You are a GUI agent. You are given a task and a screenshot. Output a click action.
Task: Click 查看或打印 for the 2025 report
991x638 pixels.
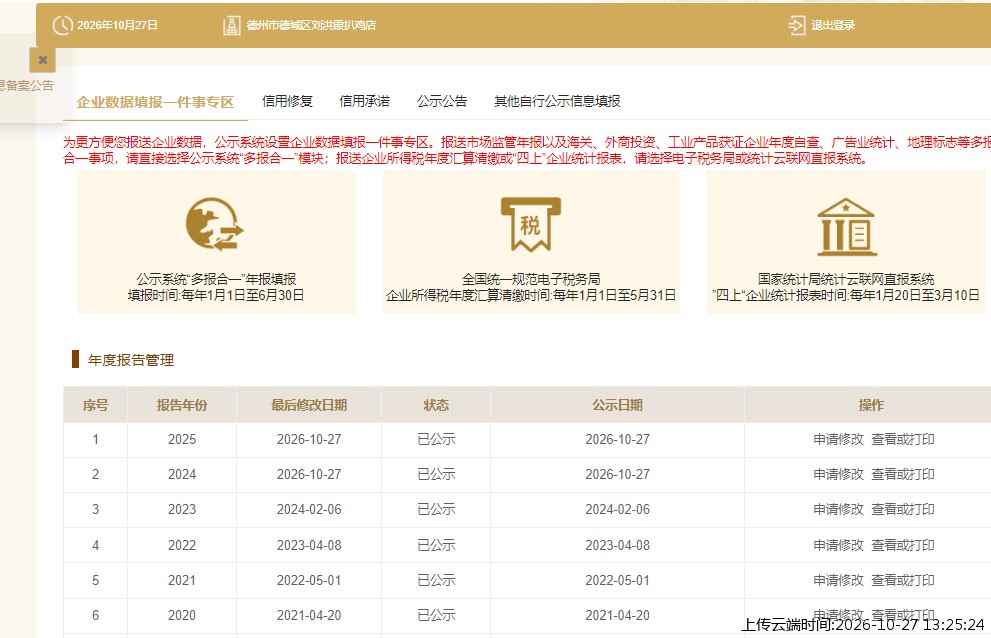(903, 439)
